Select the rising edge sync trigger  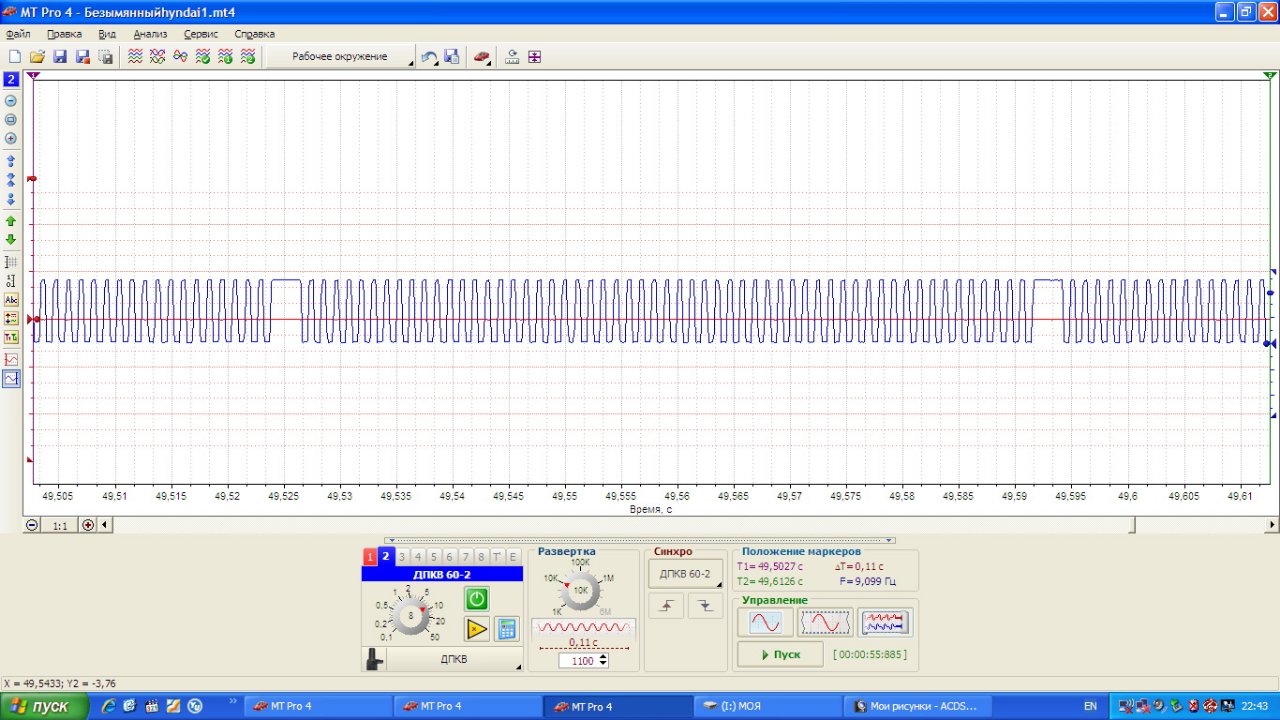click(666, 605)
